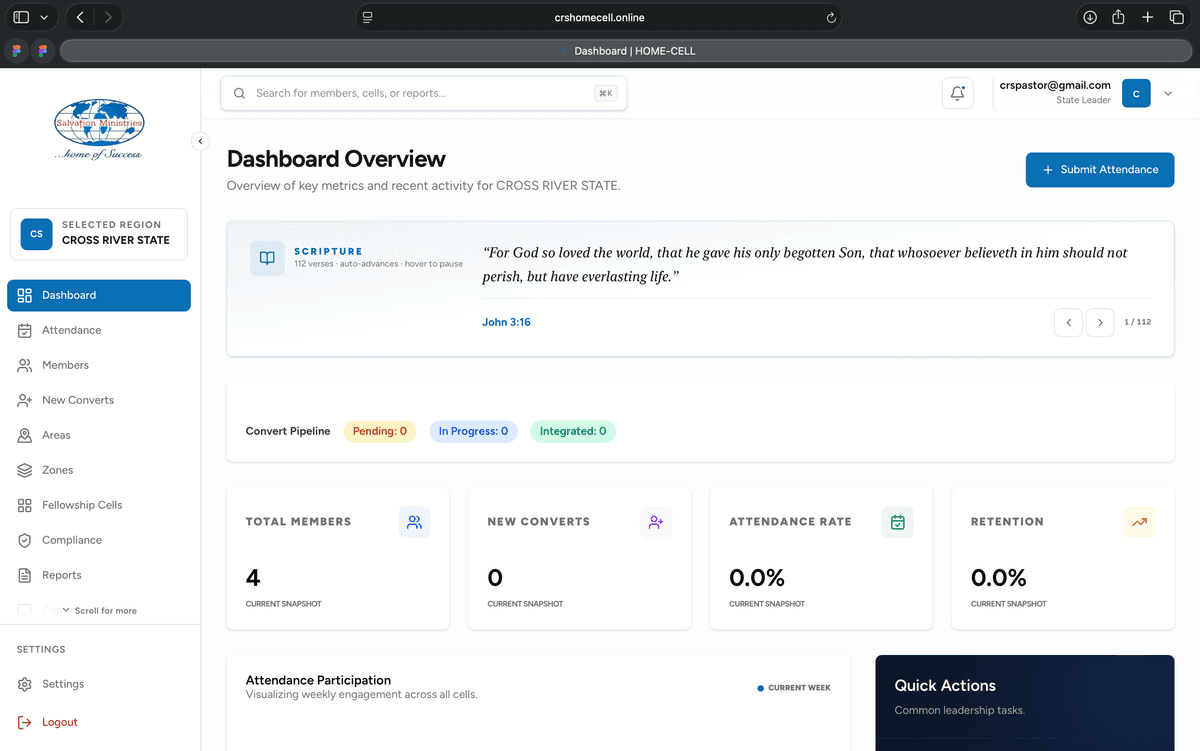
Task: Toggle Safari sidebar panel button
Action: 21,17
